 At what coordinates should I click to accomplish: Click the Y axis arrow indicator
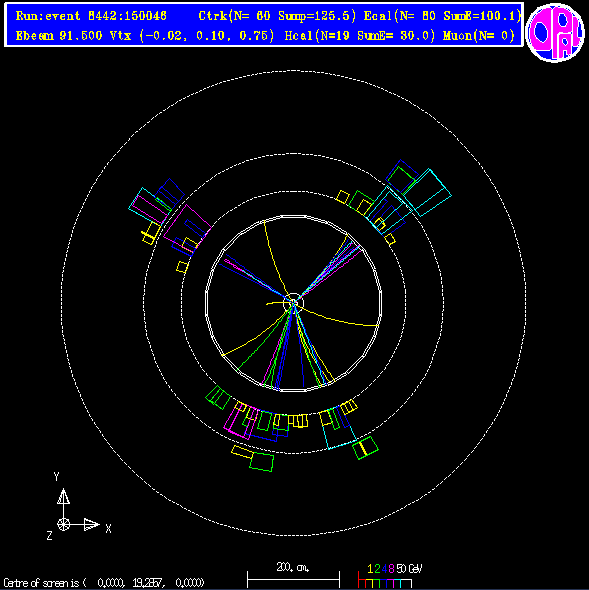pos(63,496)
